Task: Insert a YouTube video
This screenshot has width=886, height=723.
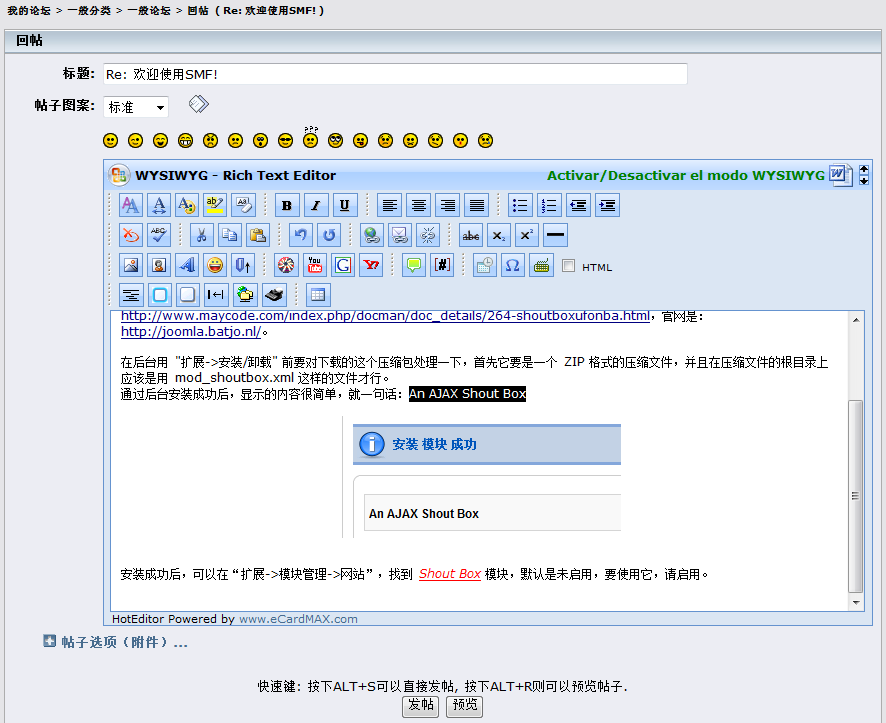Action: coord(315,266)
